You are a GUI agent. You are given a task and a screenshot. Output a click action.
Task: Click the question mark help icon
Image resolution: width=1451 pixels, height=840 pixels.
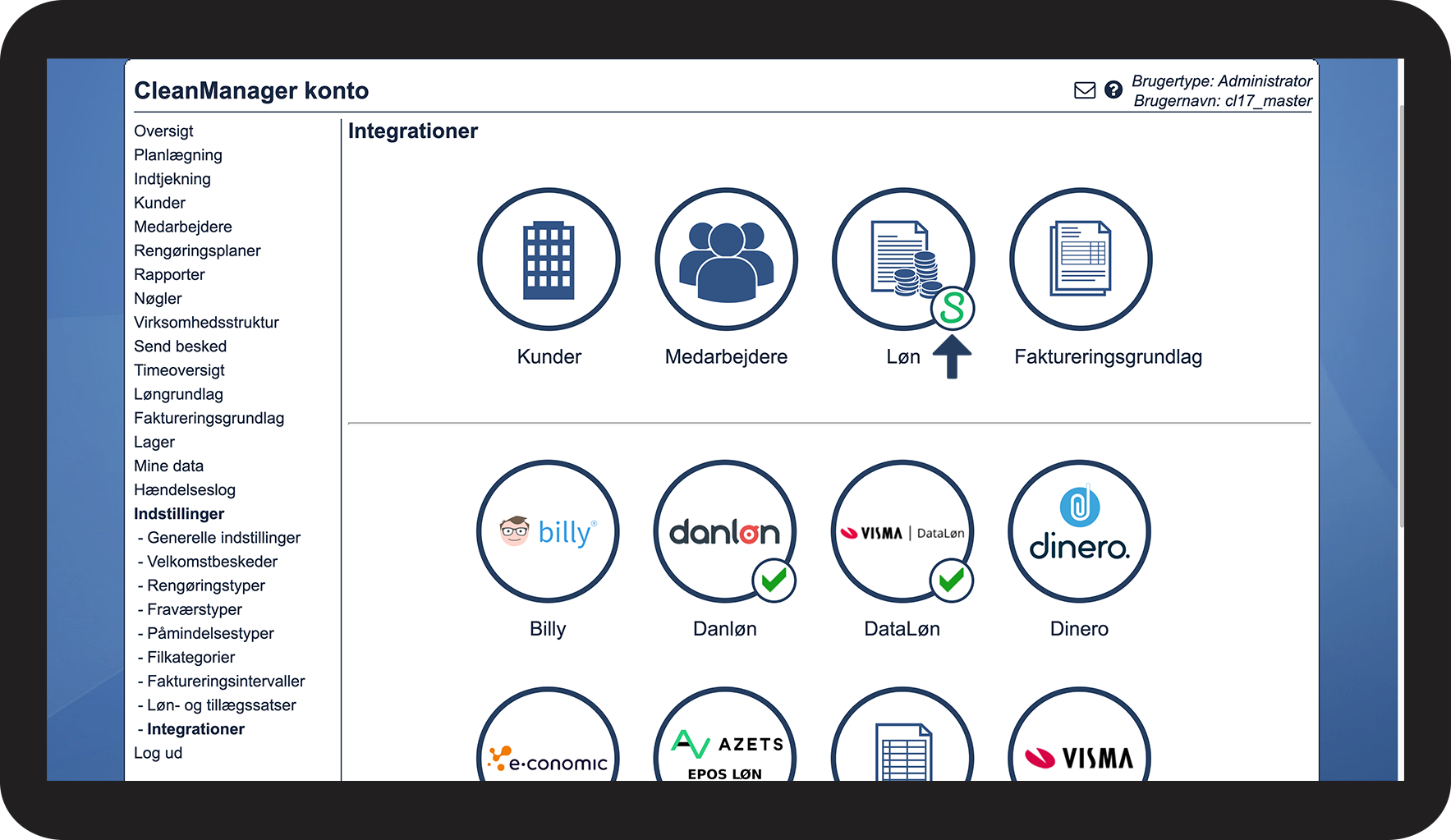pyautogui.click(x=1114, y=90)
